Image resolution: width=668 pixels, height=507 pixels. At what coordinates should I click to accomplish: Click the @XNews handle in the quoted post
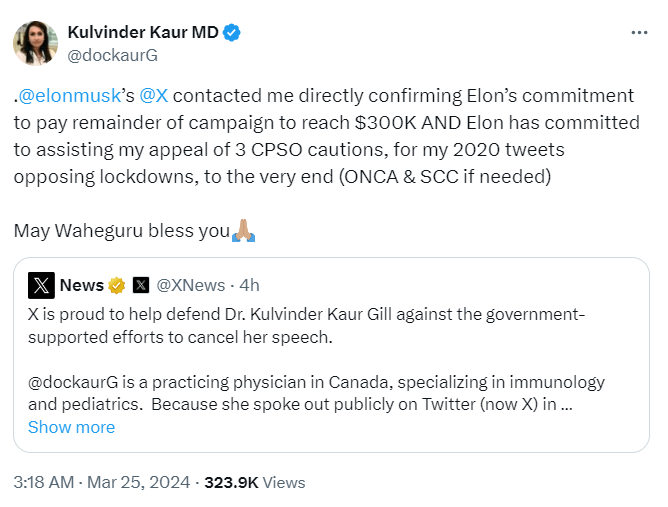pos(191,286)
